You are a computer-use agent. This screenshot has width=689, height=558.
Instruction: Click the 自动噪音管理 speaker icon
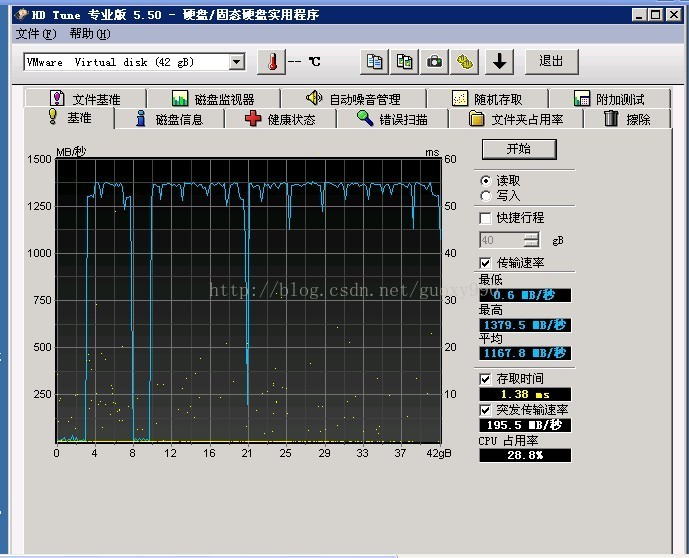pyautogui.click(x=314, y=98)
